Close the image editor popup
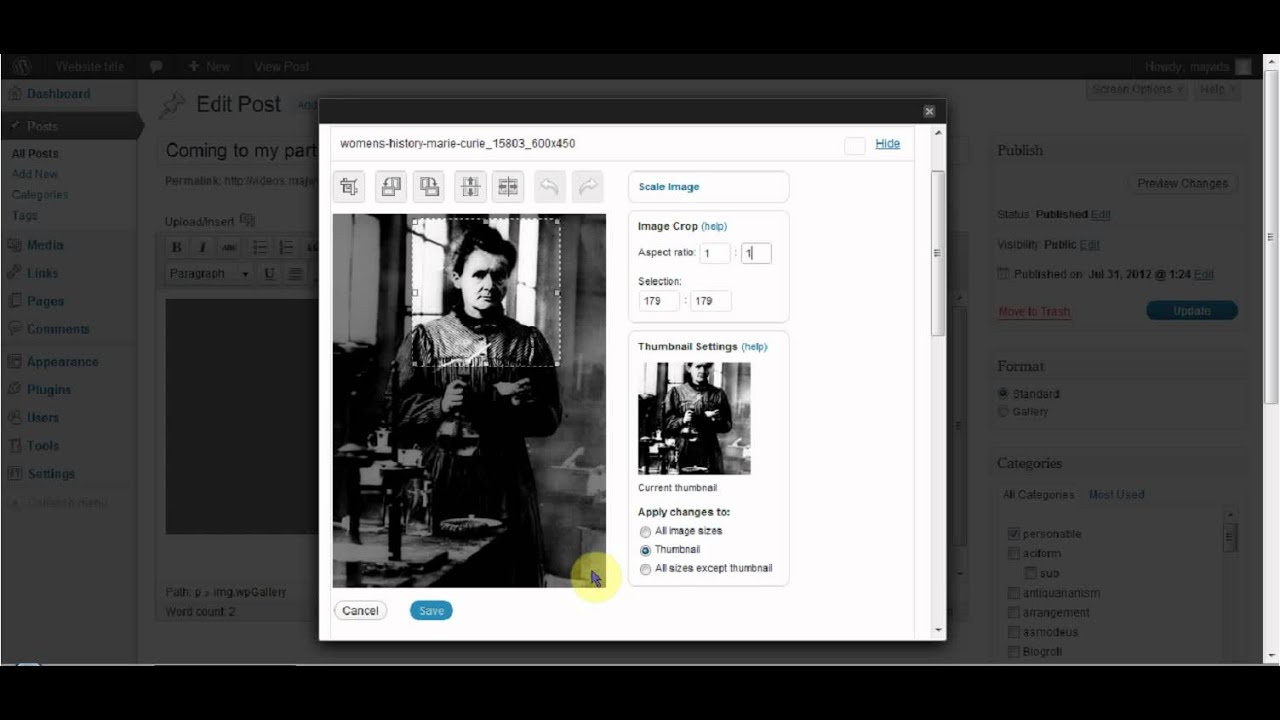The width and height of the screenshot is (1280, 720). [929, 111]
